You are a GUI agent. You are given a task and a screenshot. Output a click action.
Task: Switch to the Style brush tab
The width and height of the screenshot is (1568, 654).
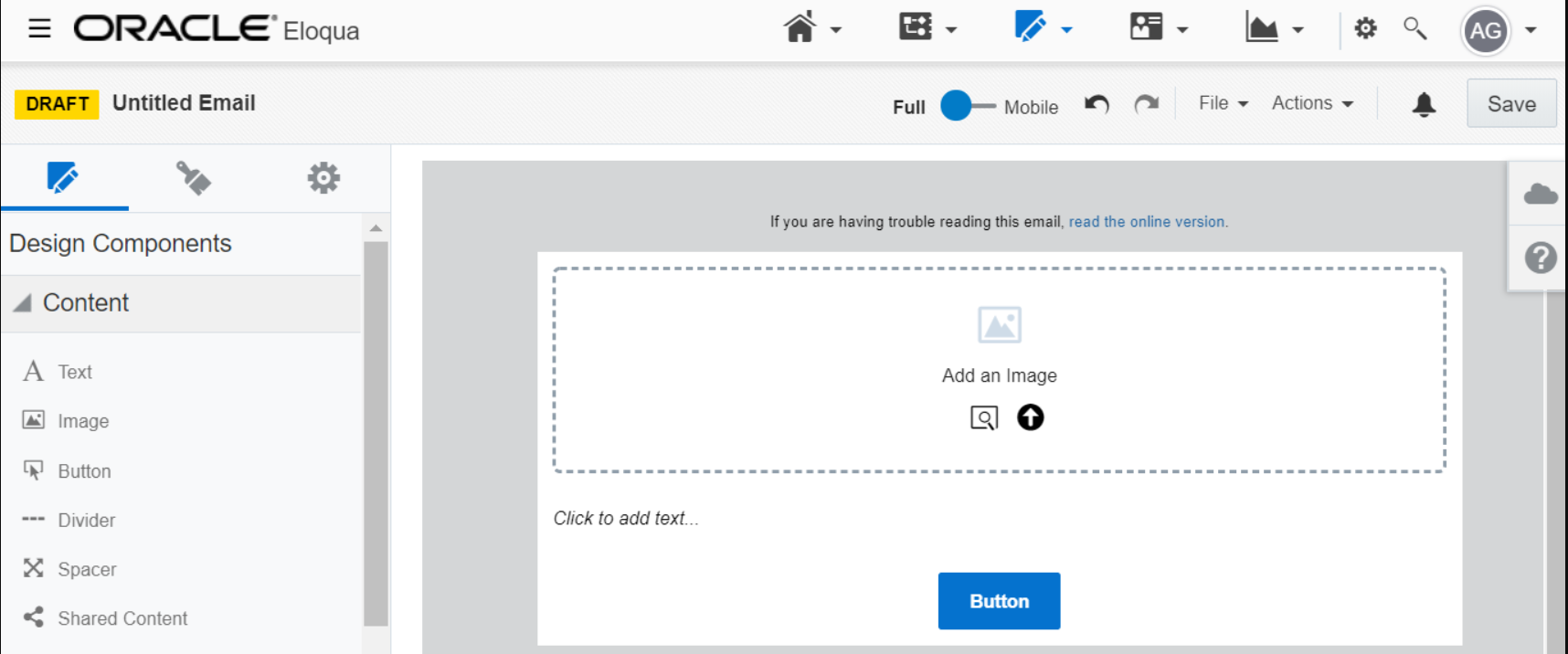[x=194, y=178]
